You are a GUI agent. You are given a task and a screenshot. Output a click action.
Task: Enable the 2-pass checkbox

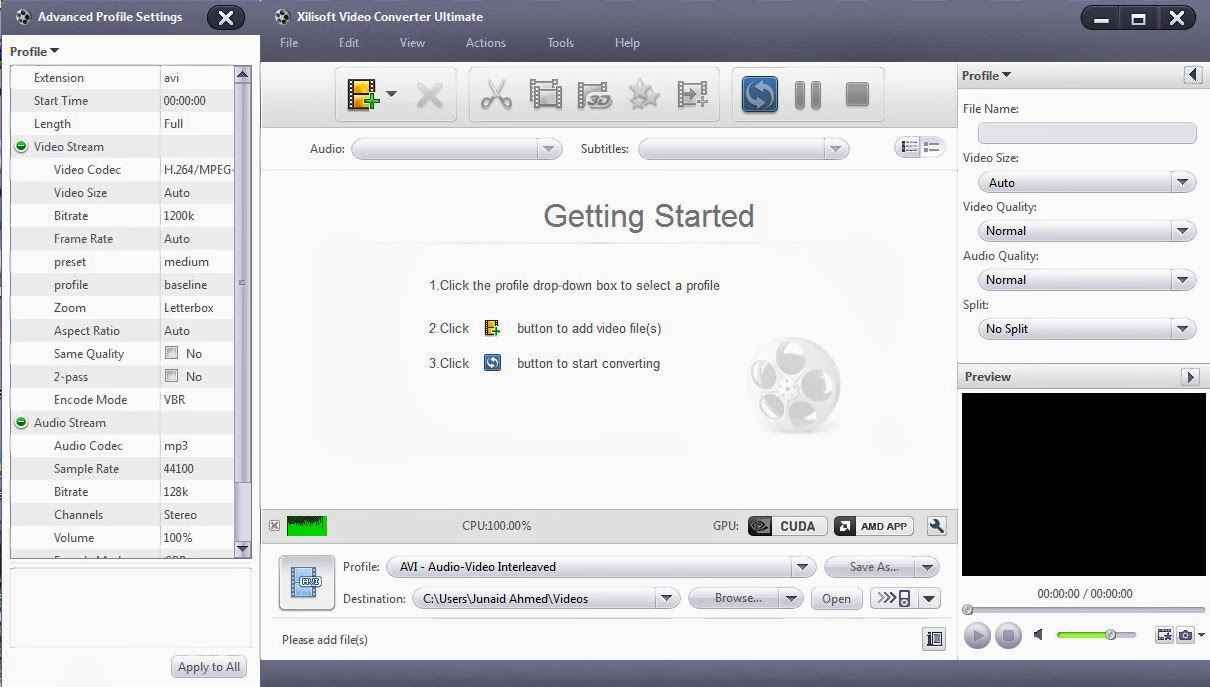[171, 376]
